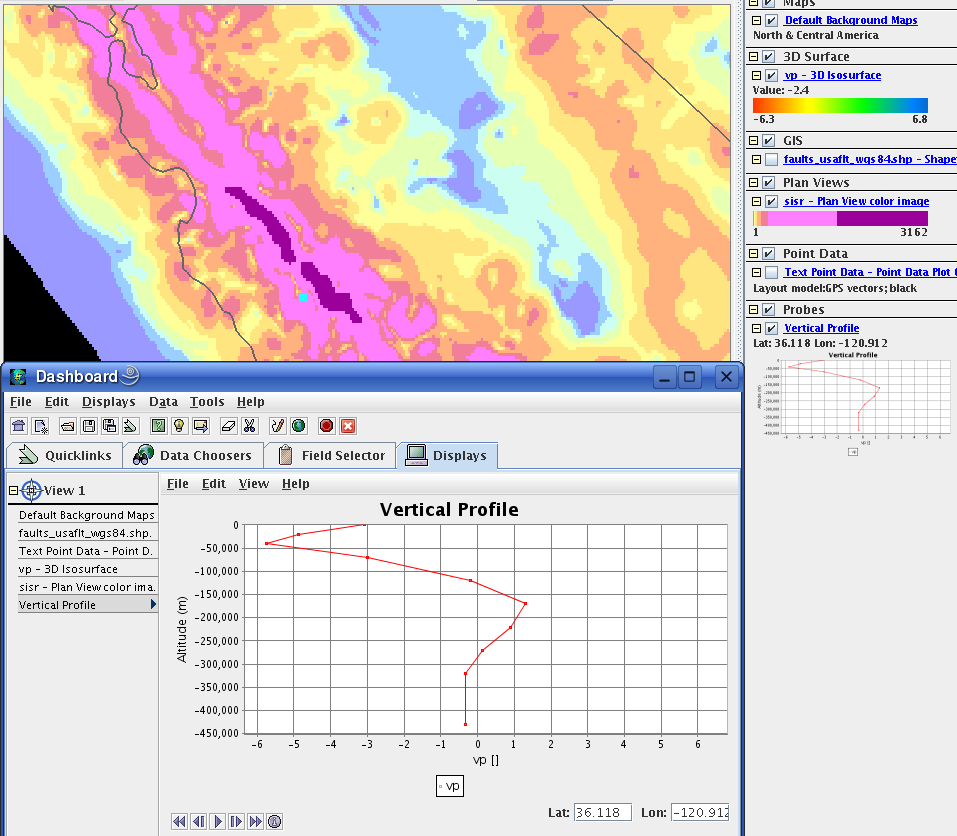The height and width of the screenshot is (836, 957).
Task: Jump to the first animation frame
Action: [x=179, y=822]
